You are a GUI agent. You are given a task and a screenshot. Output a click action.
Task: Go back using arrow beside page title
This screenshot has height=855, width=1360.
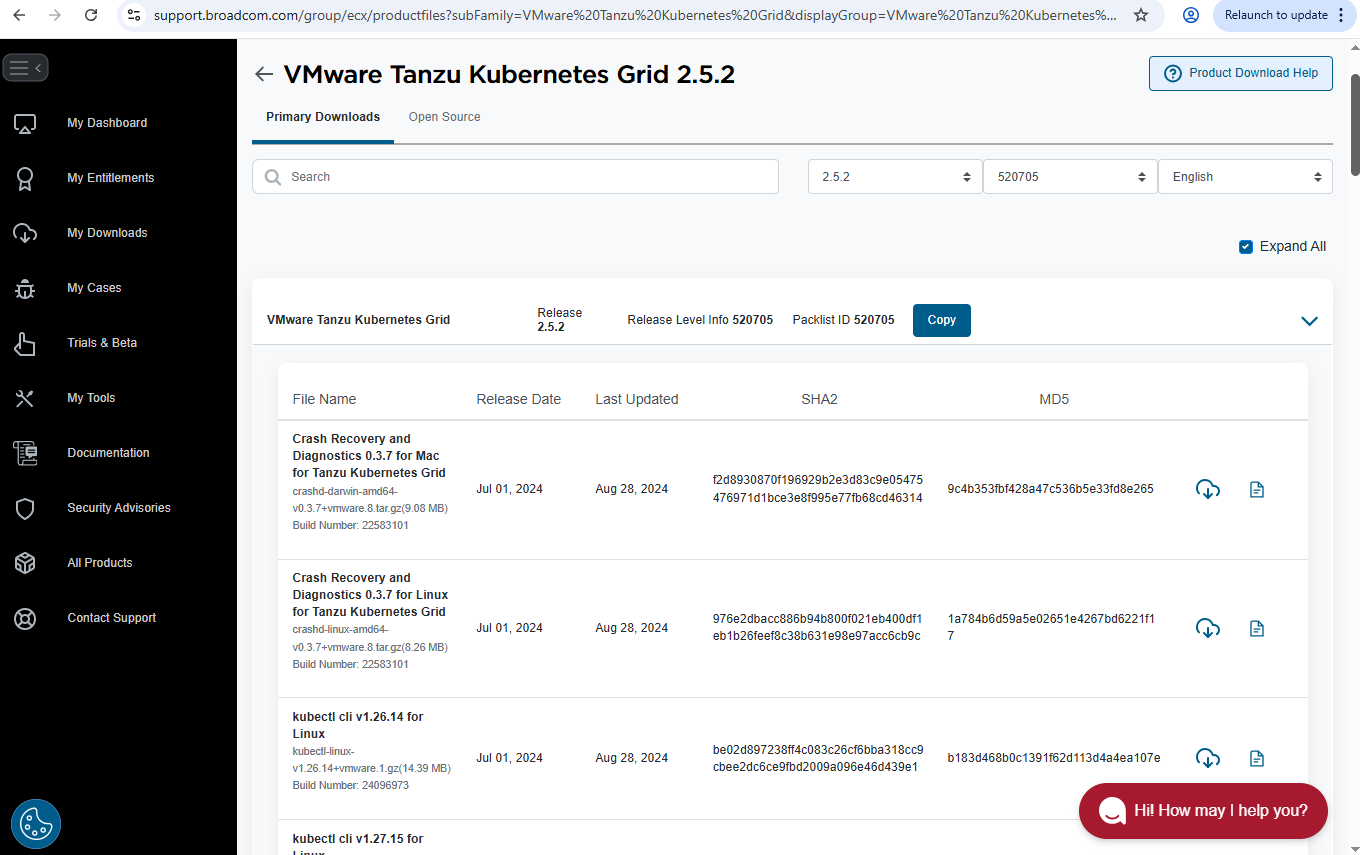pos(264,74)
